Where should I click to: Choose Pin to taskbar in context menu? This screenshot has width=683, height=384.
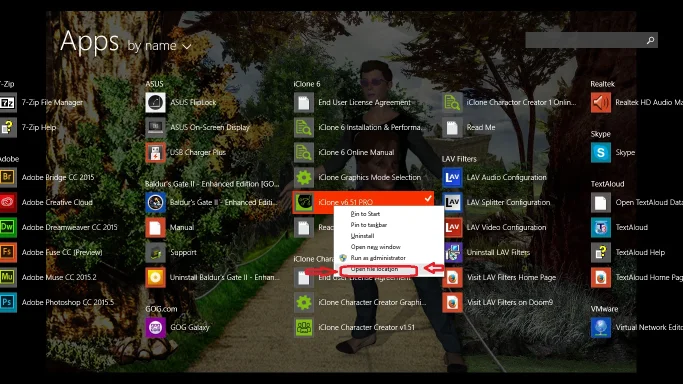[369, 225]
